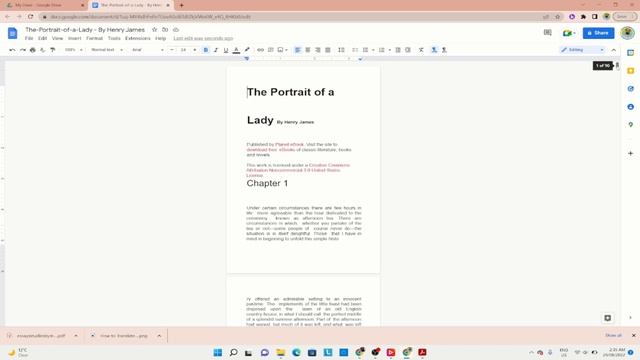Increase the font size
The image size is (640, 360).
coord(195,50)
